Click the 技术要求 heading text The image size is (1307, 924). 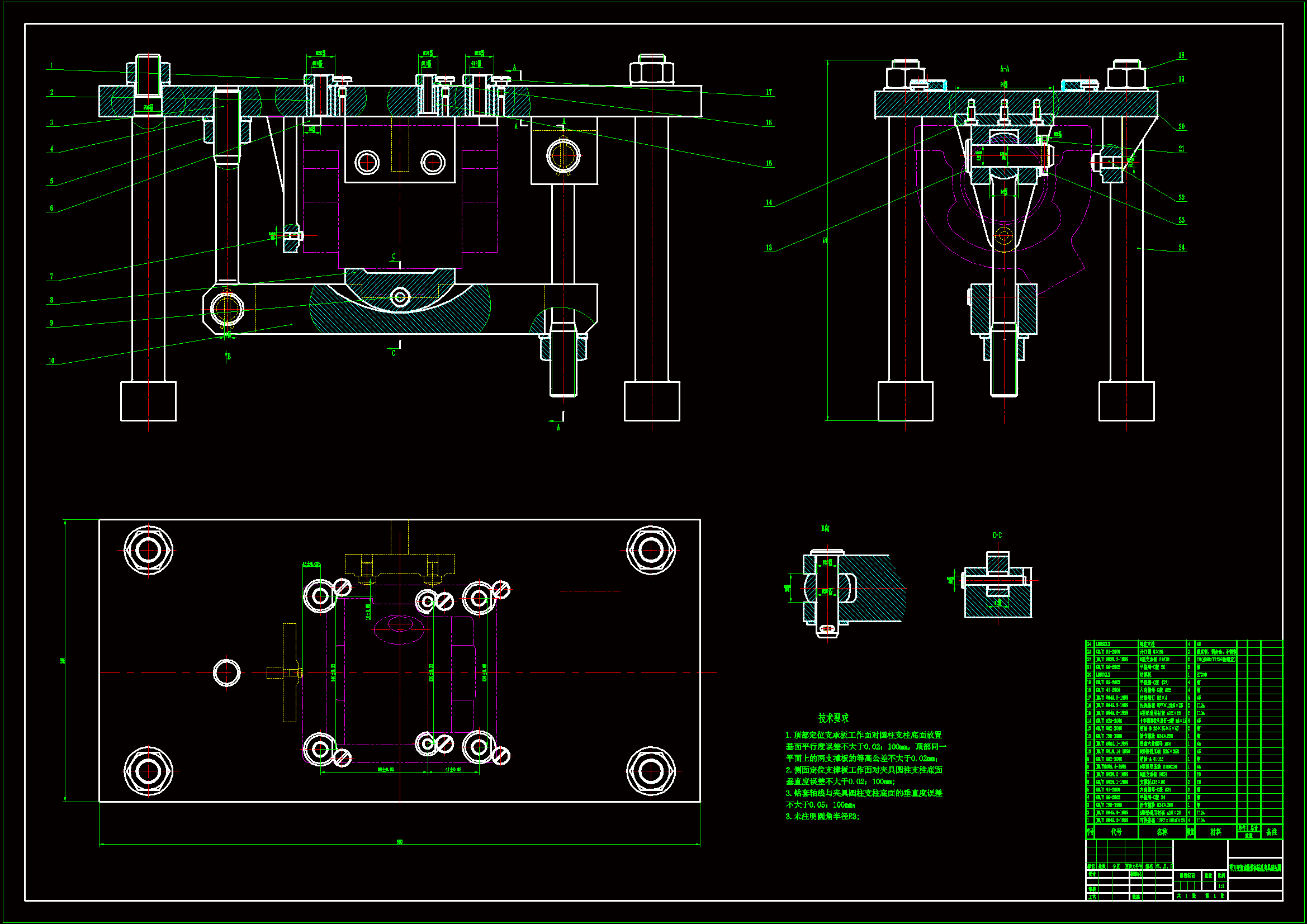point(833,718)
